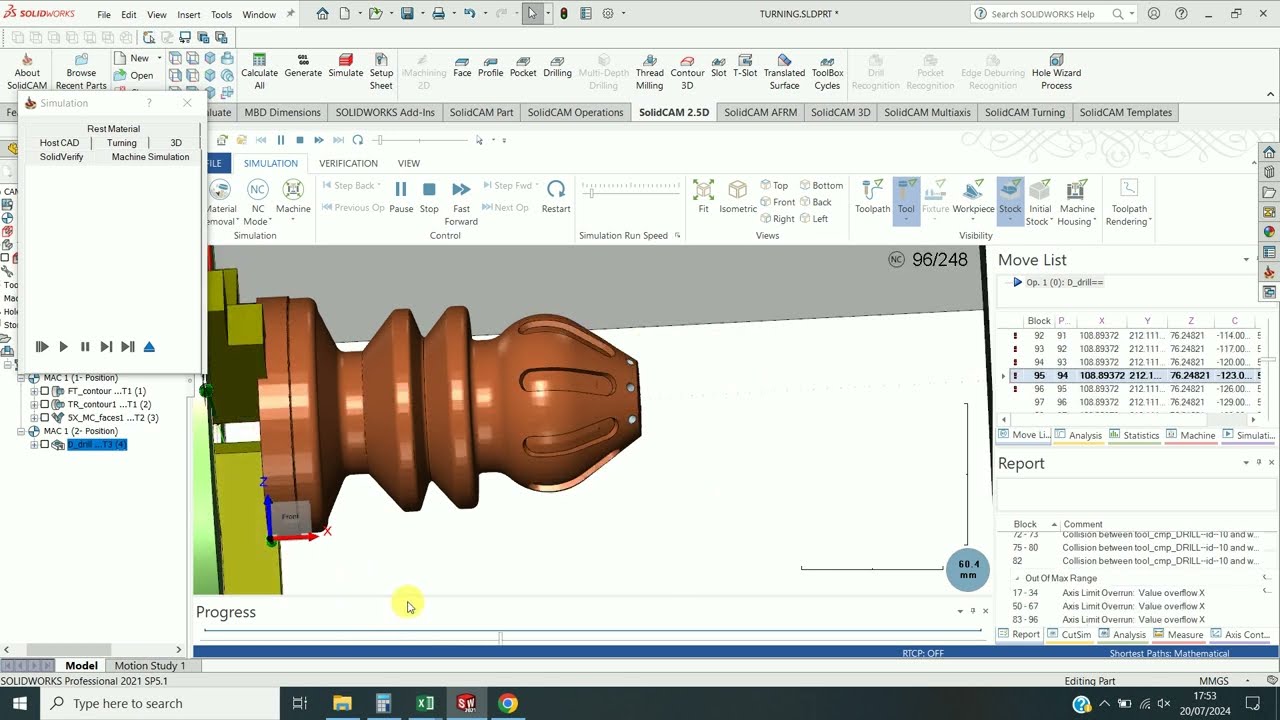Restart the simulation

click(x=556, y=197)
